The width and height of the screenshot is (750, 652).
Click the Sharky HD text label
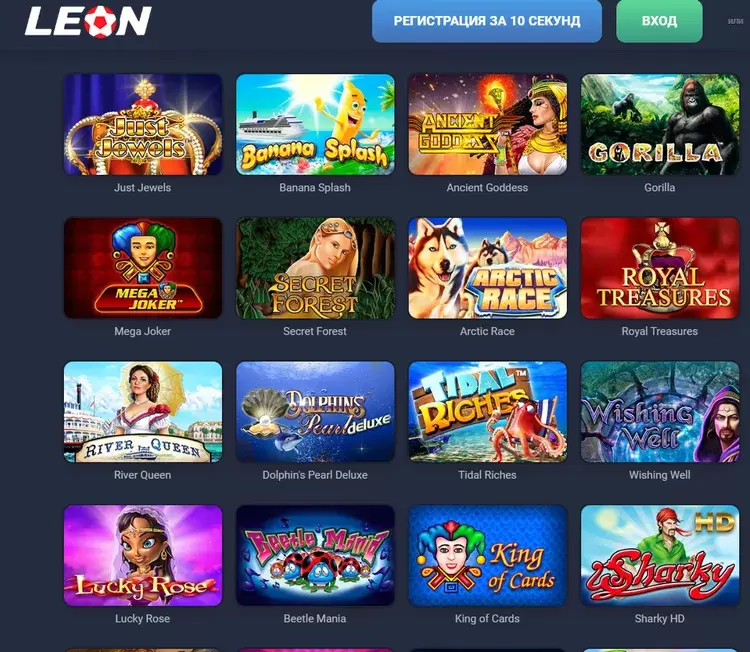[659, 619]
